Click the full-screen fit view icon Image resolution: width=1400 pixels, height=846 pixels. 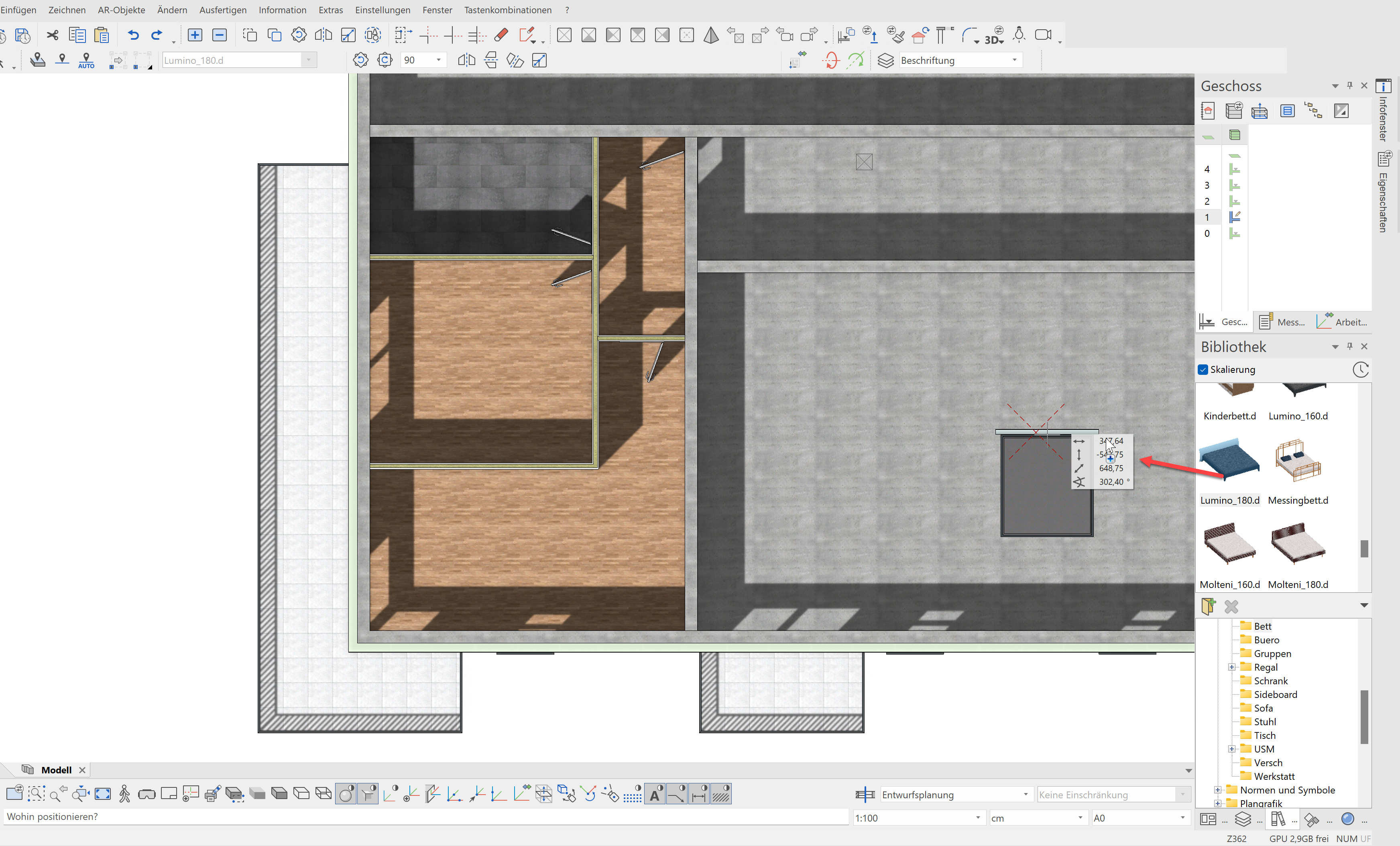point(103,794)
